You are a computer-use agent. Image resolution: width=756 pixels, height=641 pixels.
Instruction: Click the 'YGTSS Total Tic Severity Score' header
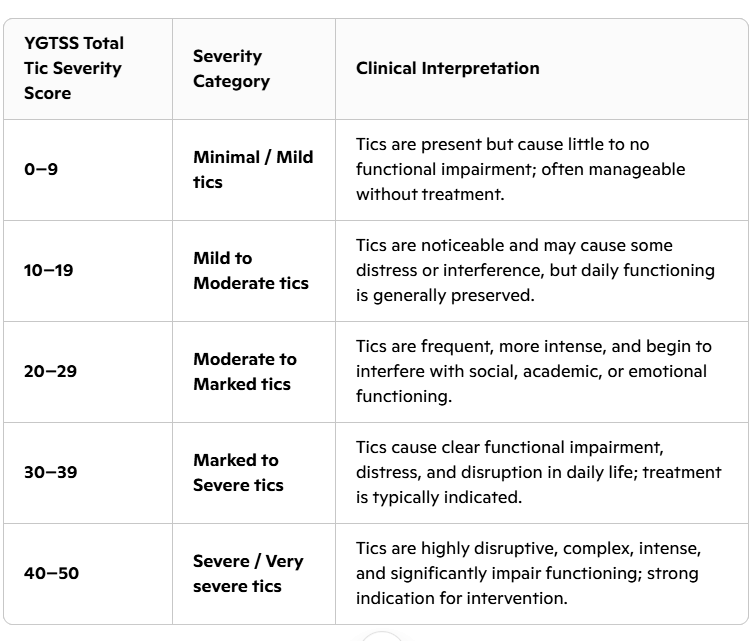(x=74, y=69)
